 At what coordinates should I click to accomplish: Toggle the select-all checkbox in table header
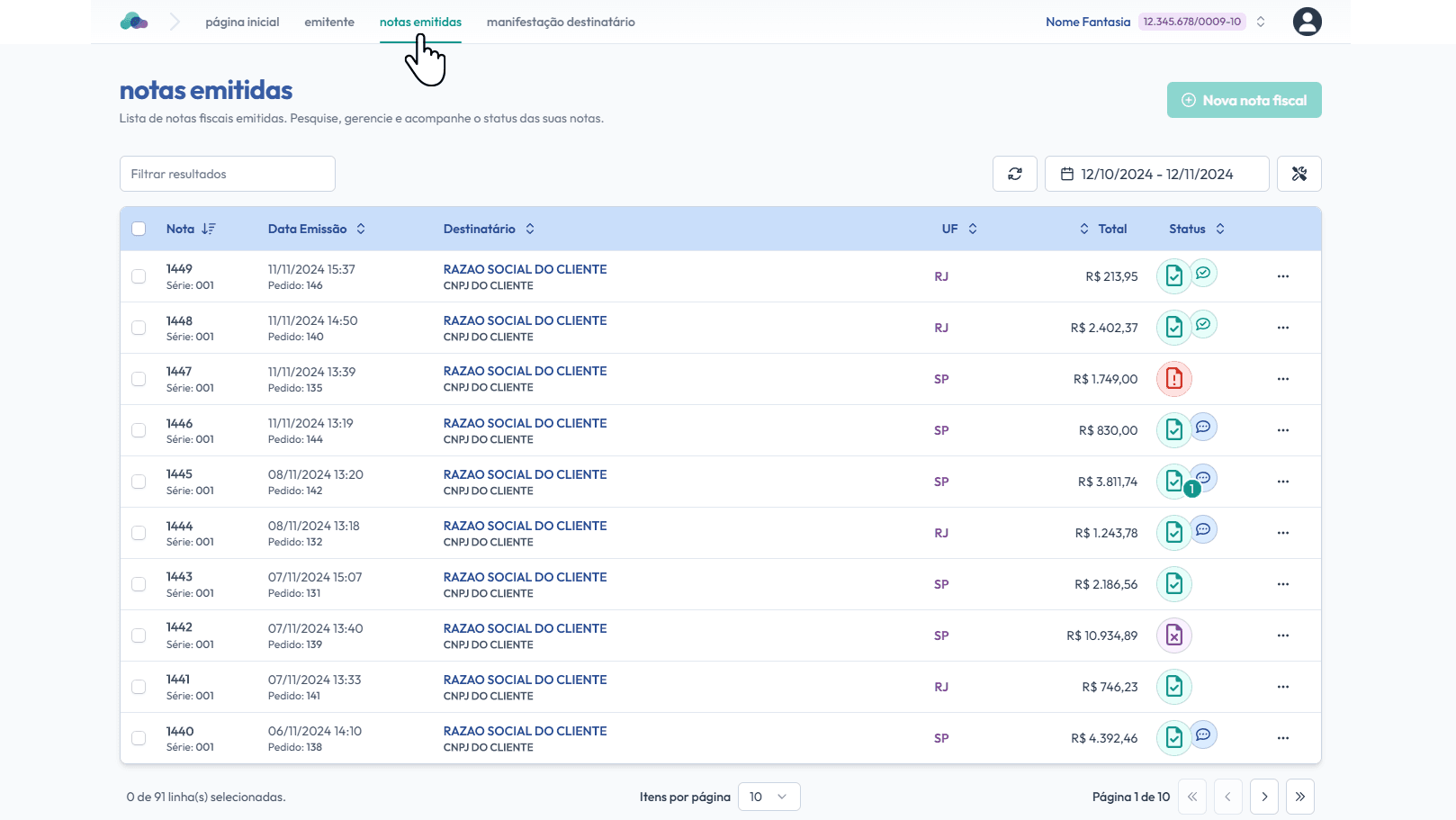pos(139,229)
